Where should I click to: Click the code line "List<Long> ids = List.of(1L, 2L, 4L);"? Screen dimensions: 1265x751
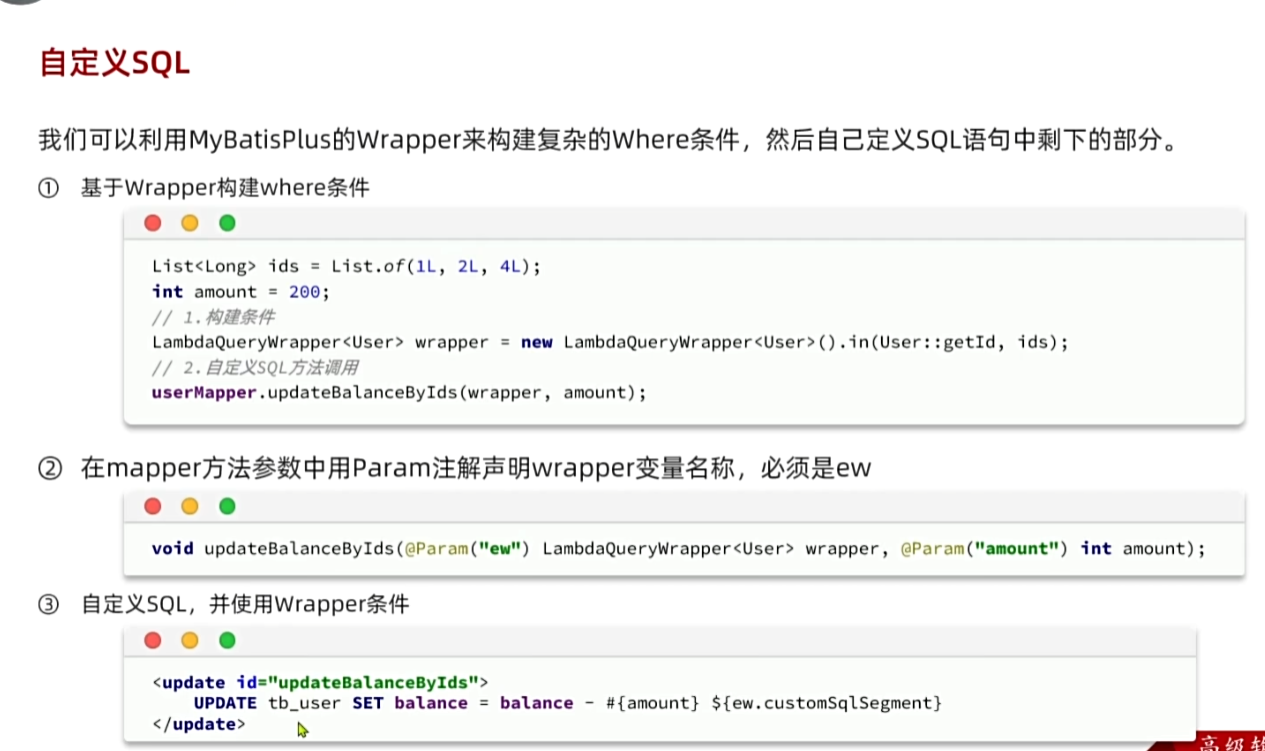(x=346, y=266)
